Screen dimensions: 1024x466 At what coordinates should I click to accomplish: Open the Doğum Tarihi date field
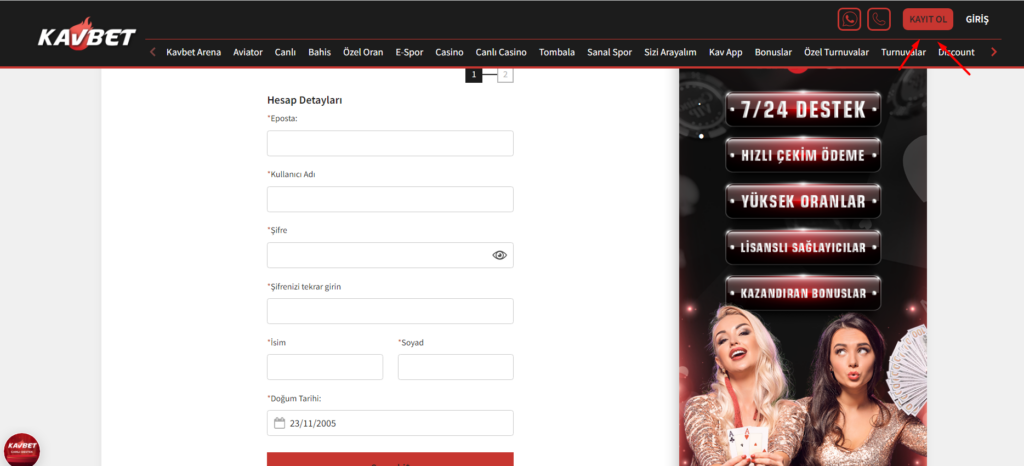[390, 423]
